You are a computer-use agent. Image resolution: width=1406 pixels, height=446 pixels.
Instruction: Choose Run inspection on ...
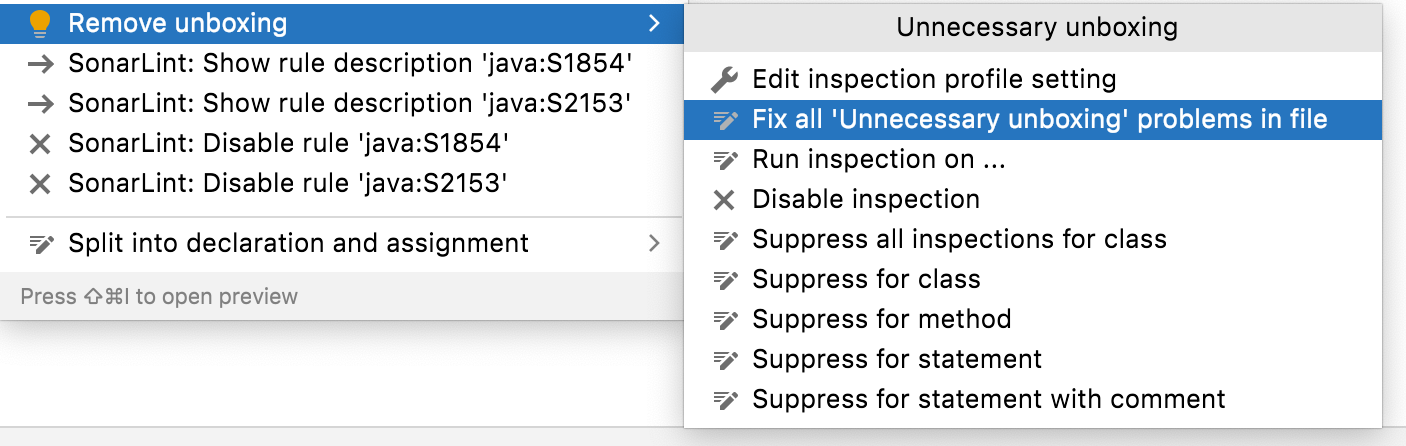(1033, 159)
